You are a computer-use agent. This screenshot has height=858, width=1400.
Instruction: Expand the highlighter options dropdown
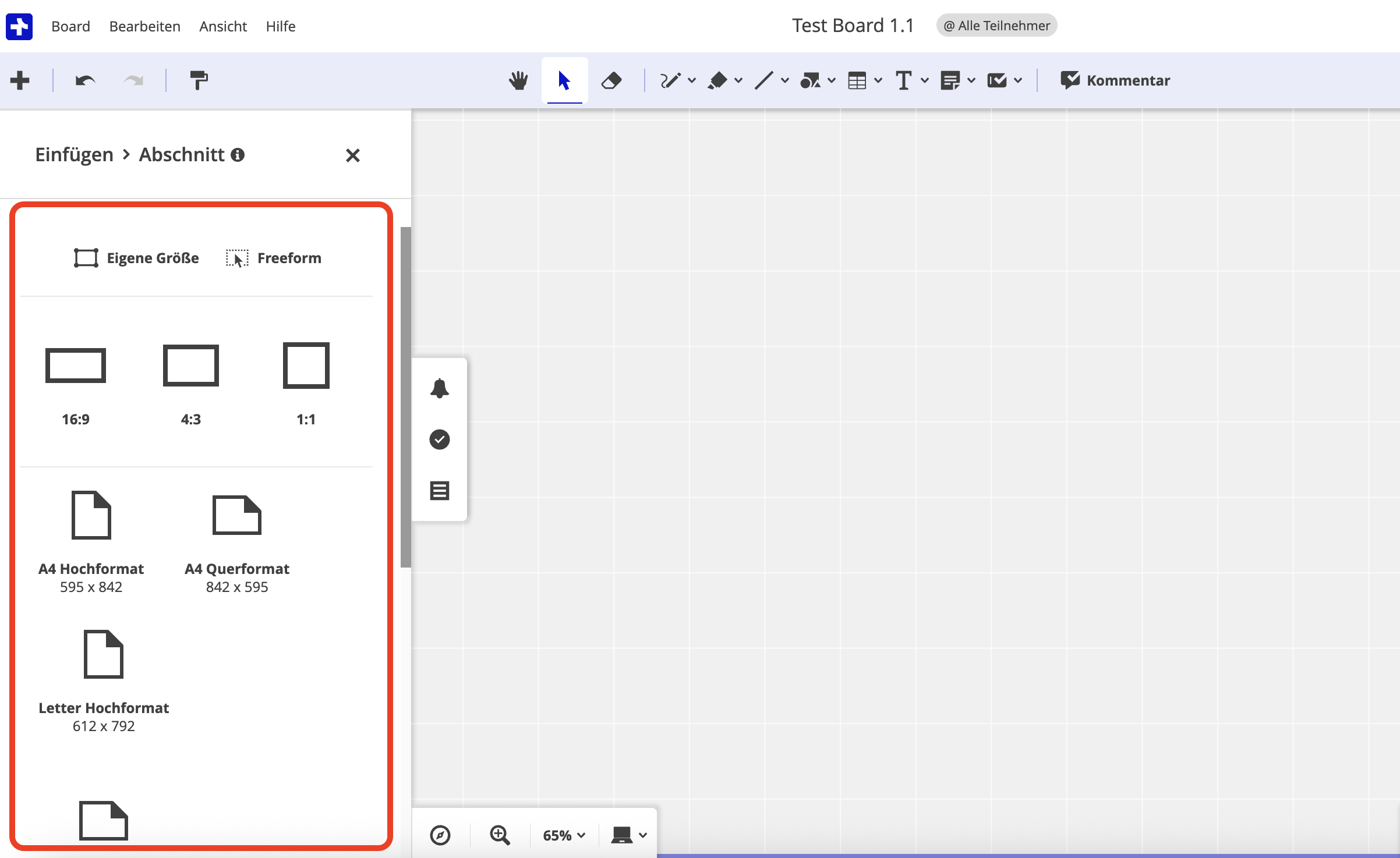pos(738,80)
